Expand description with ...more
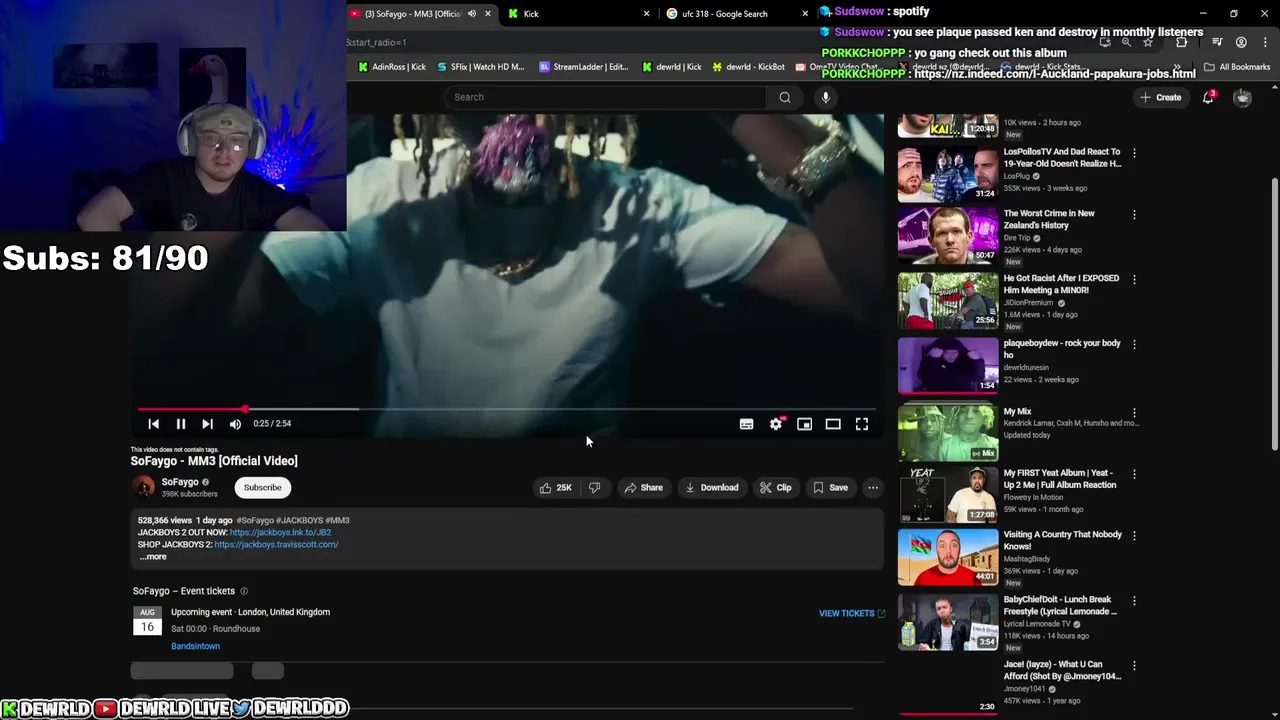Viewport: 1280px width, 720px height. tap(153, 557)
